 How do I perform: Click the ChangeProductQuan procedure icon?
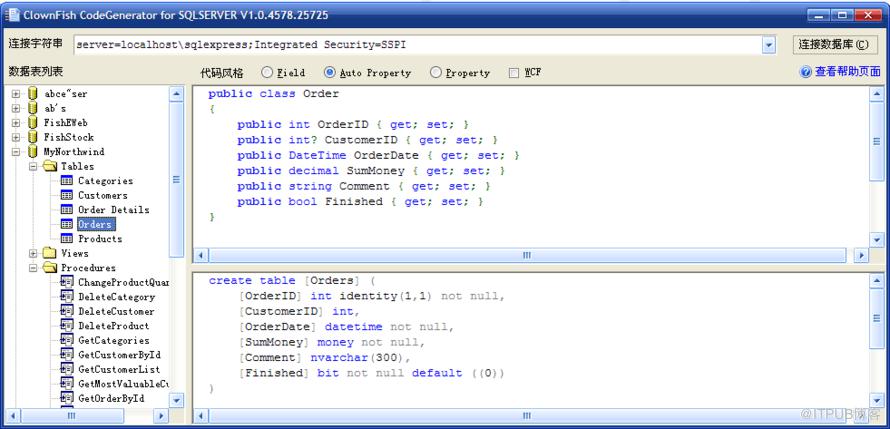pyautogui.click(x=67, y=282)
